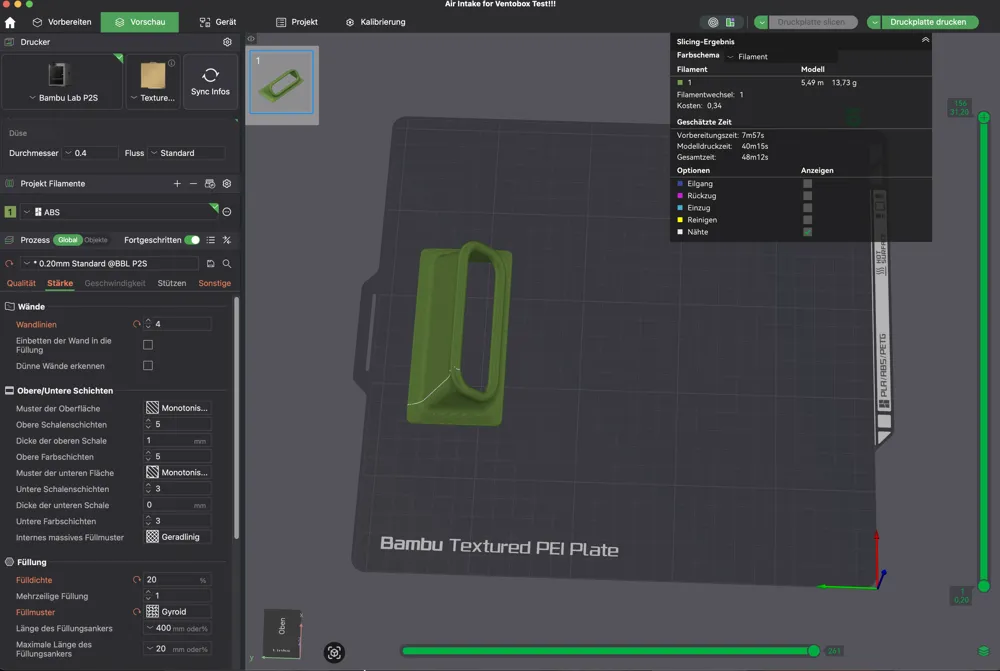1000x671 pixels.
Task: Select the Geschwindigkeit settings tab
Action: coord(115,283)
